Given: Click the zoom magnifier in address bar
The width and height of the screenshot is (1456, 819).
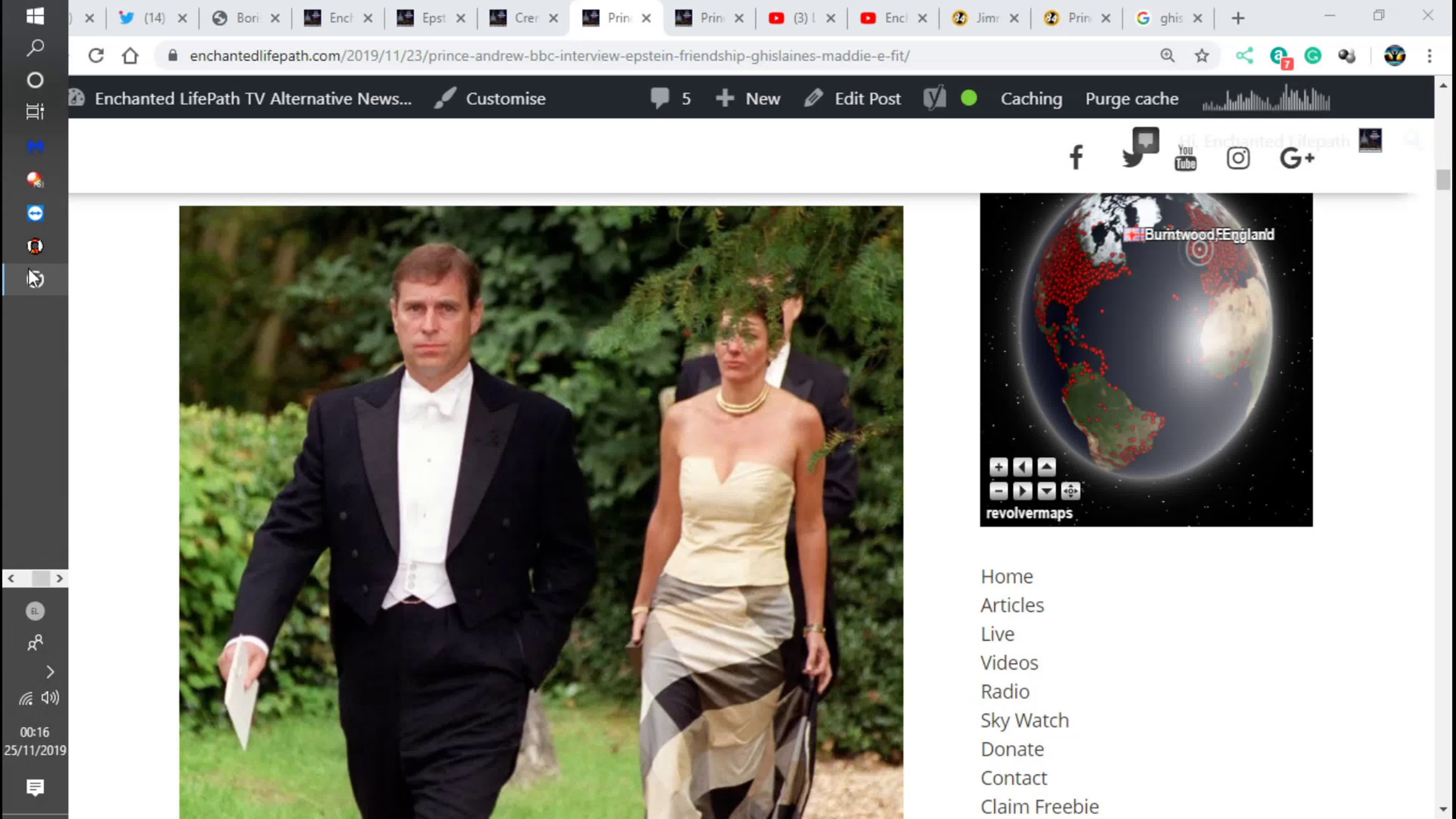Looking at the screenshot, I should pyautogui.click(x=1168, y=55).
